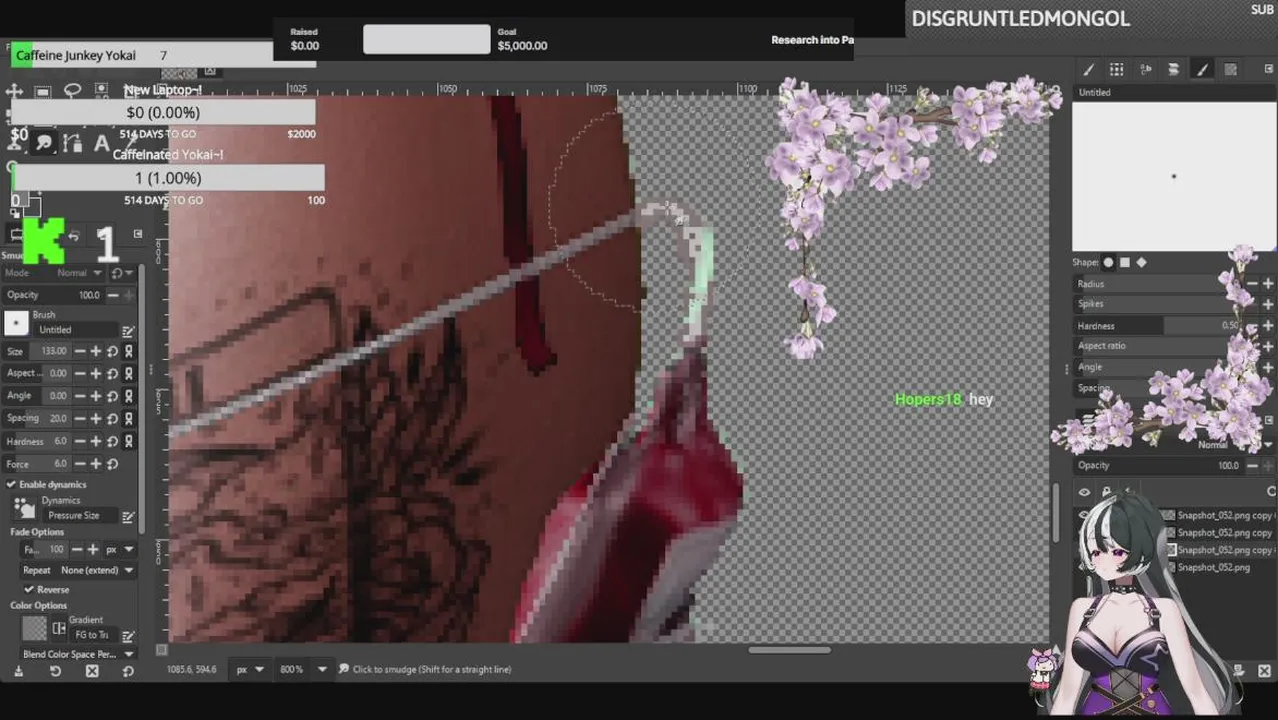Toggle Enable dynamics checkbox
The image size is (1278, 720).
11,485
